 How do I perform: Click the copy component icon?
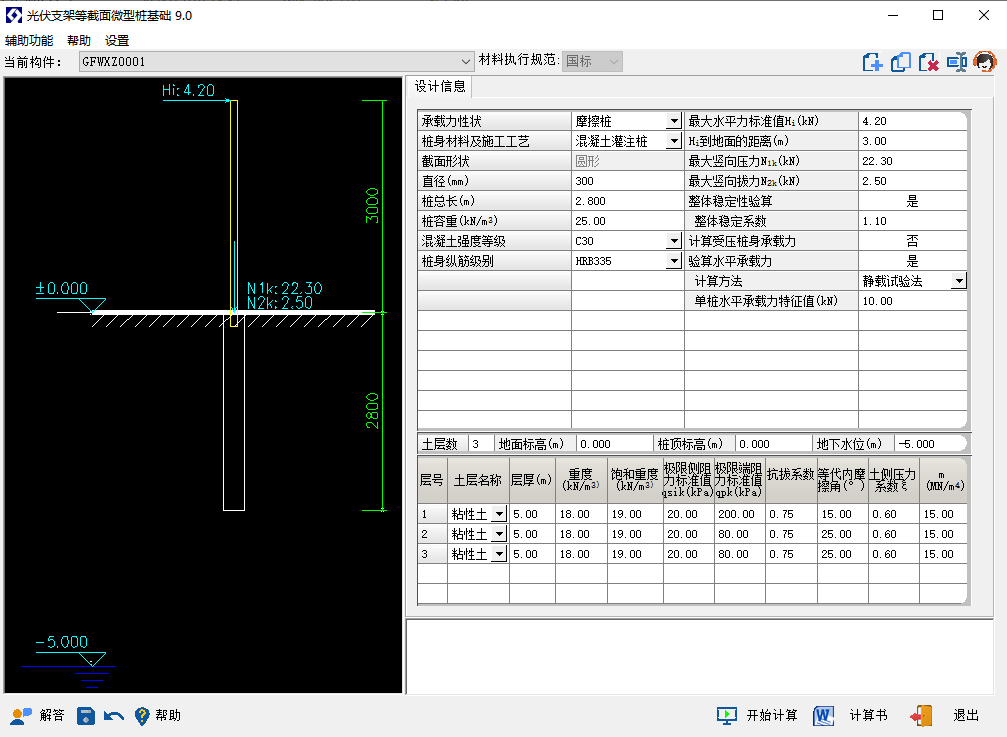[900, 62]
